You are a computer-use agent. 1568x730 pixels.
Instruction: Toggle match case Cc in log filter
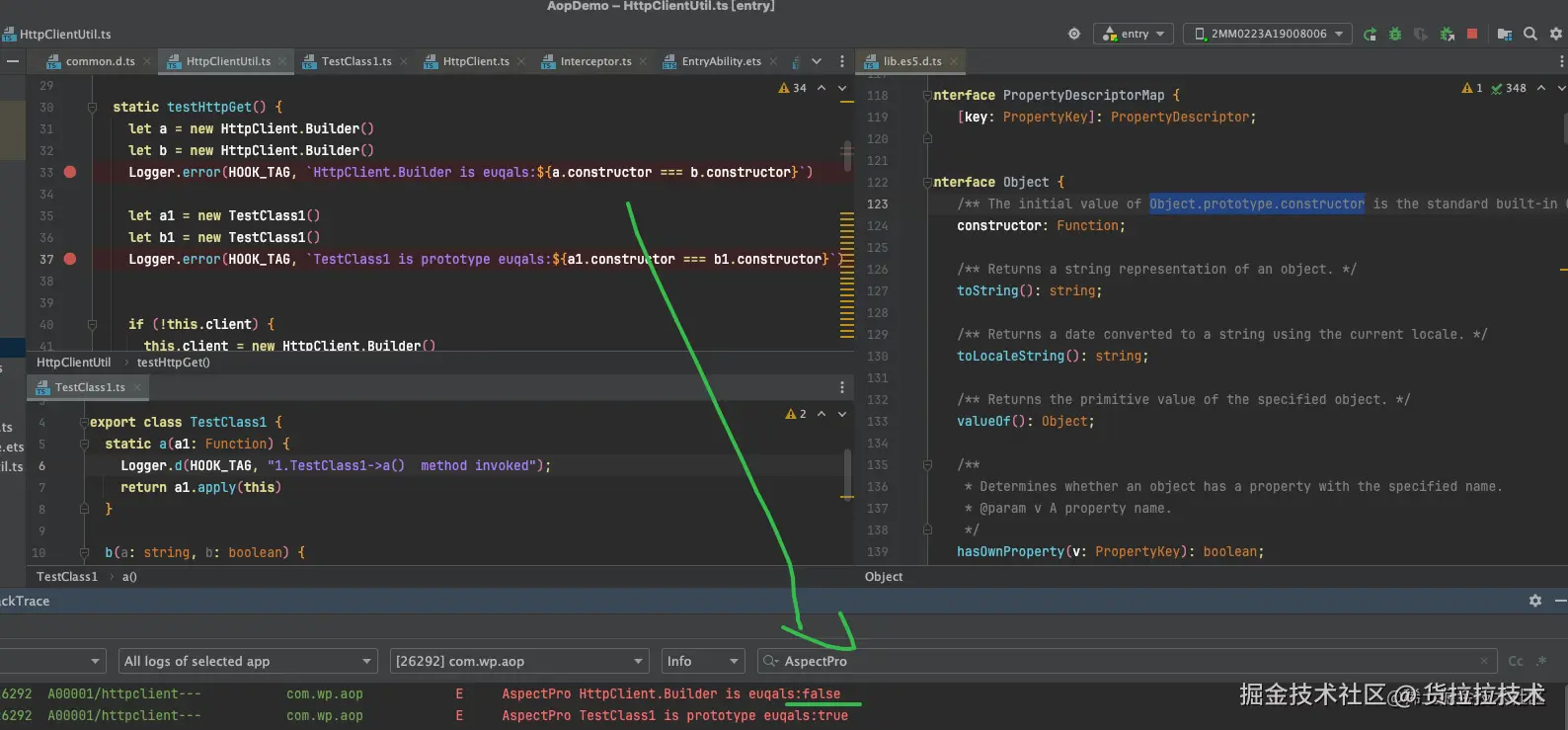(1515, 661)
